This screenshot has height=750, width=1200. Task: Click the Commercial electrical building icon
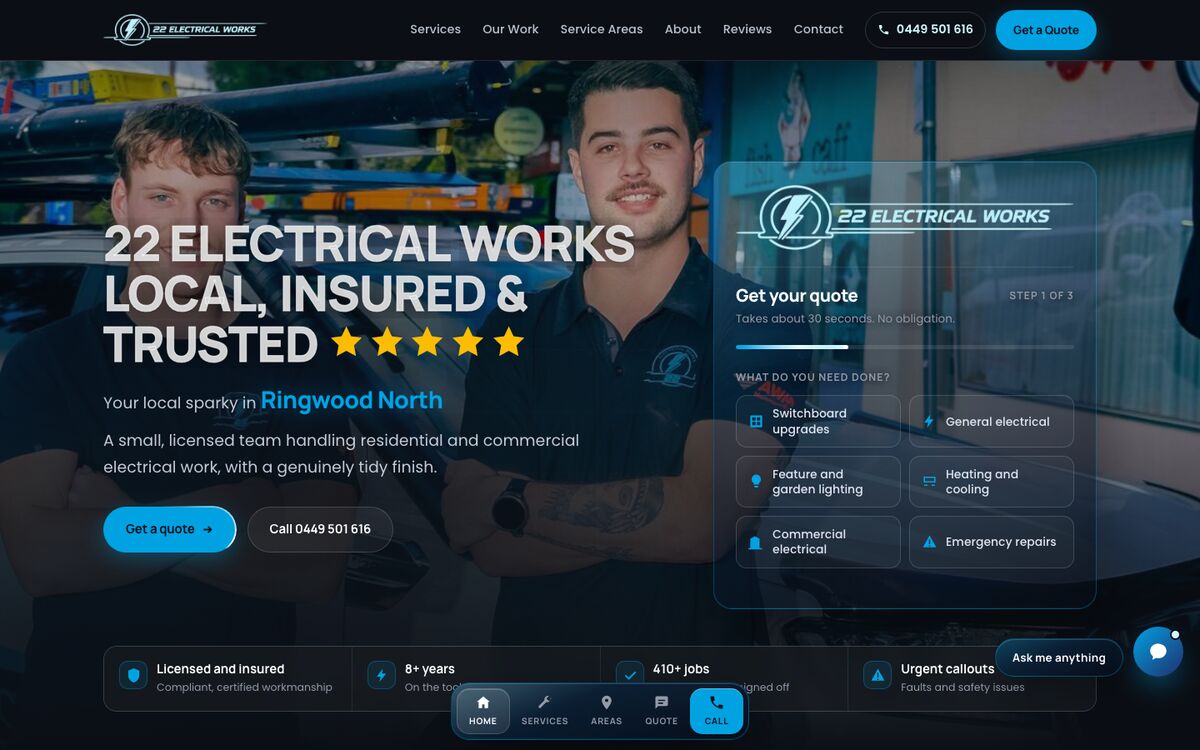tap(756, 543)
